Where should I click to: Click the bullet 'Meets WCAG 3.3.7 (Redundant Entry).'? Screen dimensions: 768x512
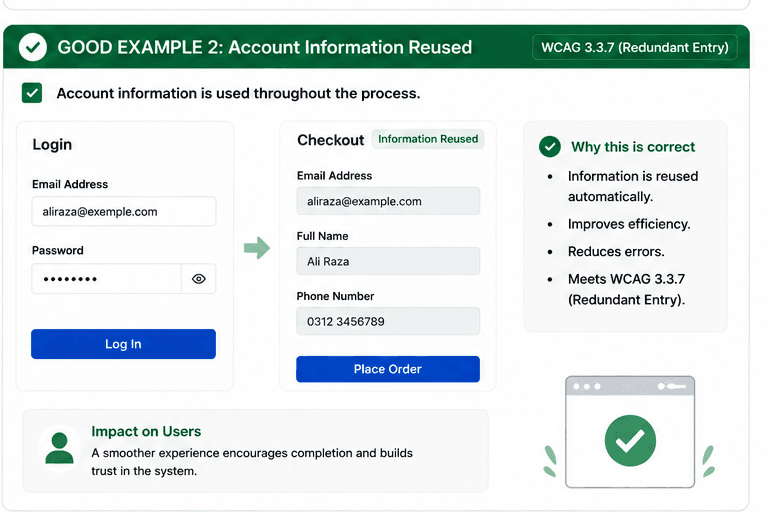626,289
